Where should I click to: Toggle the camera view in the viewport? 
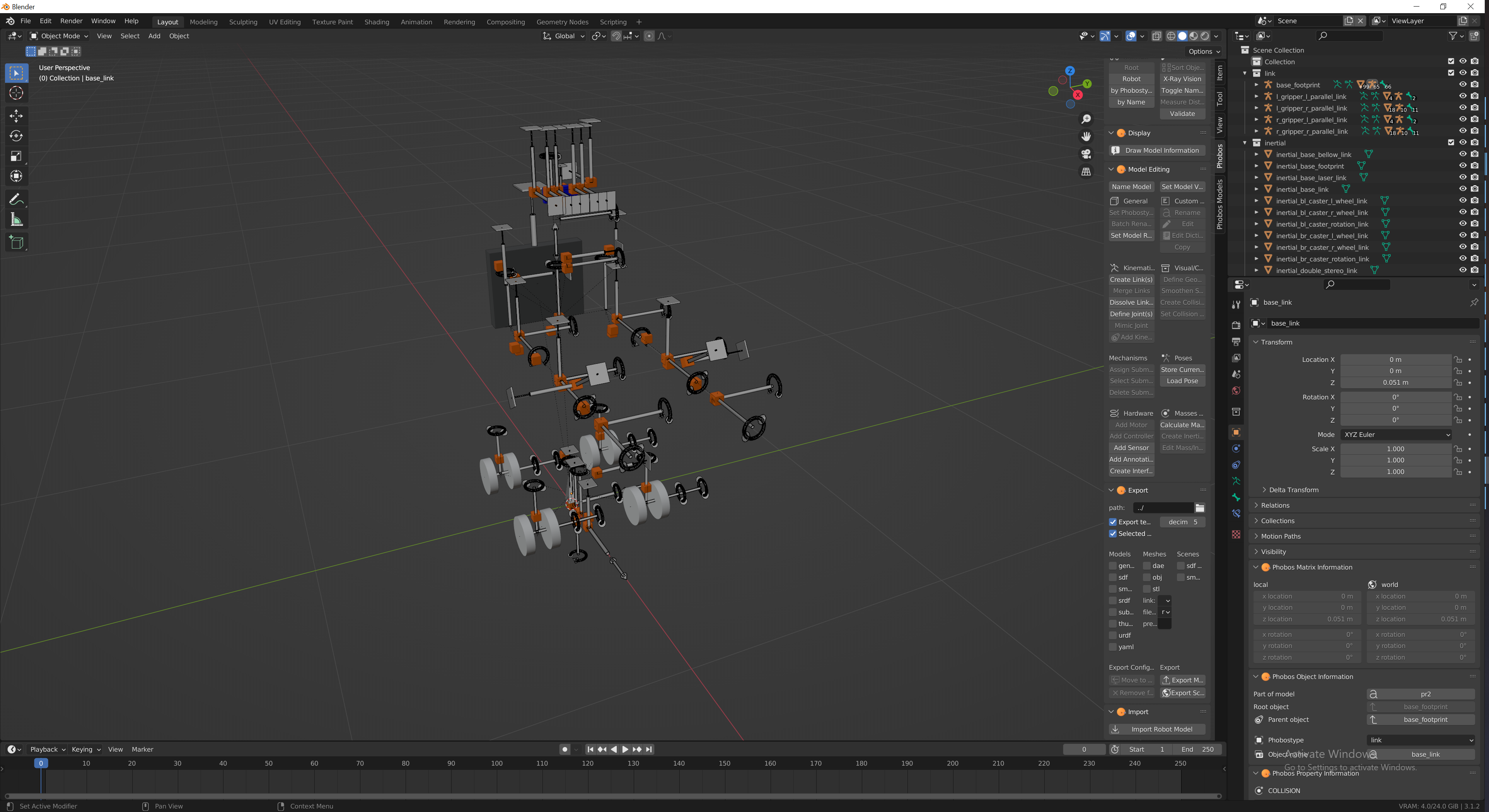1086,154
